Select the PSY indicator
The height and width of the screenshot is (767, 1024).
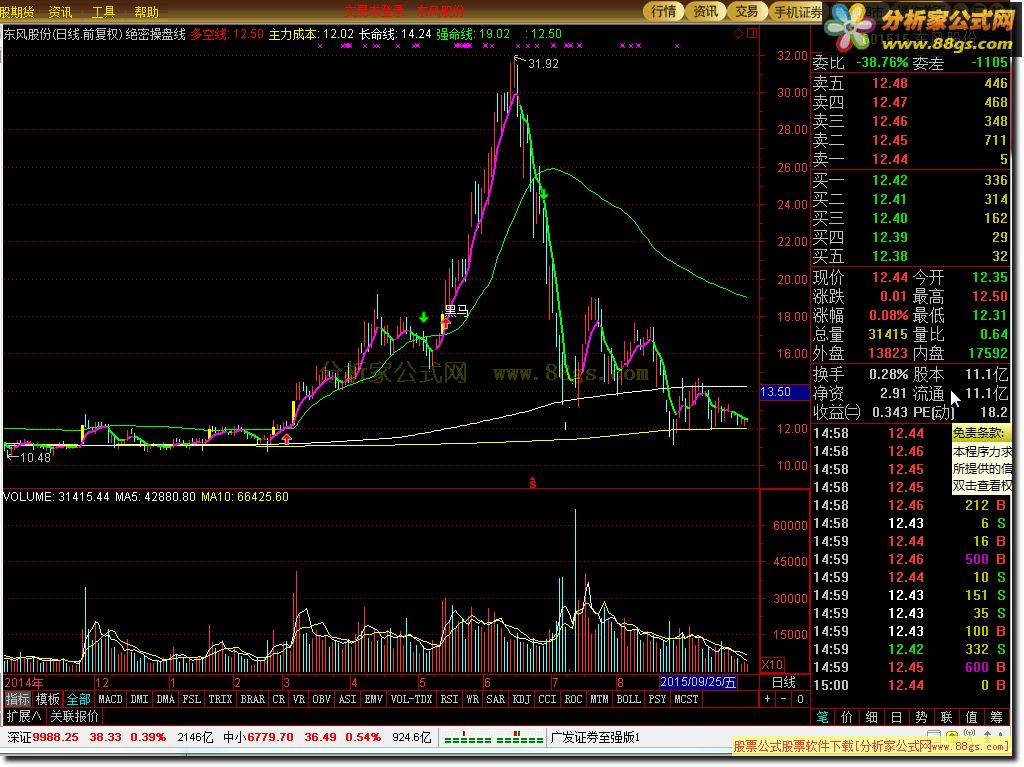pyautogui.click(x=658, y=699)
